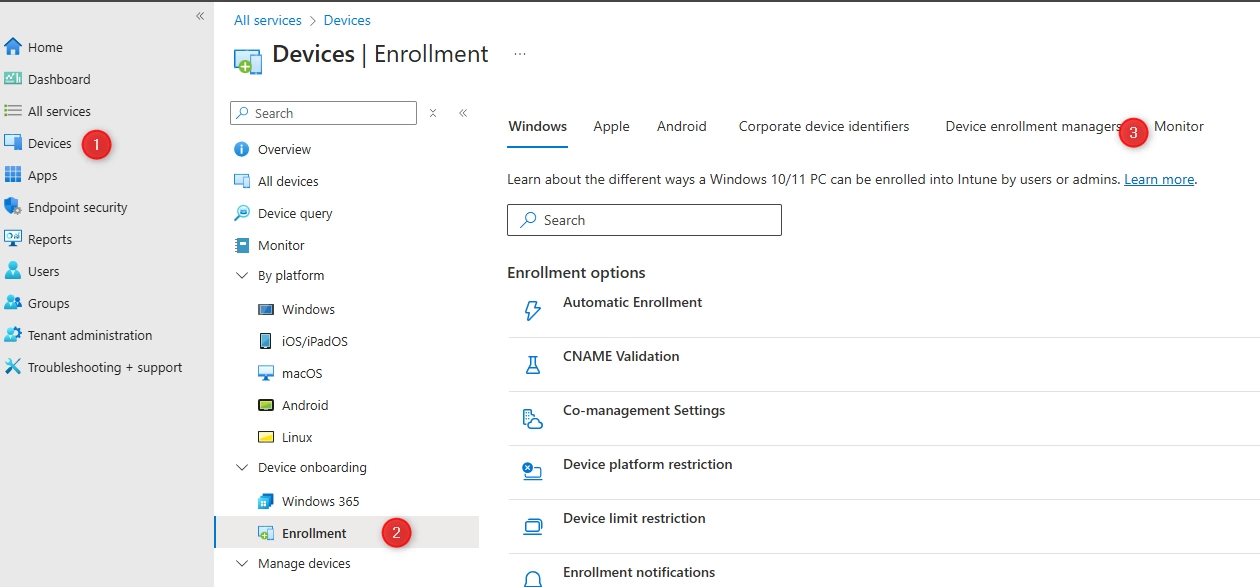1260x587 pixels.
Task: Collapse the By platform section
Action: tap(241, 275)
